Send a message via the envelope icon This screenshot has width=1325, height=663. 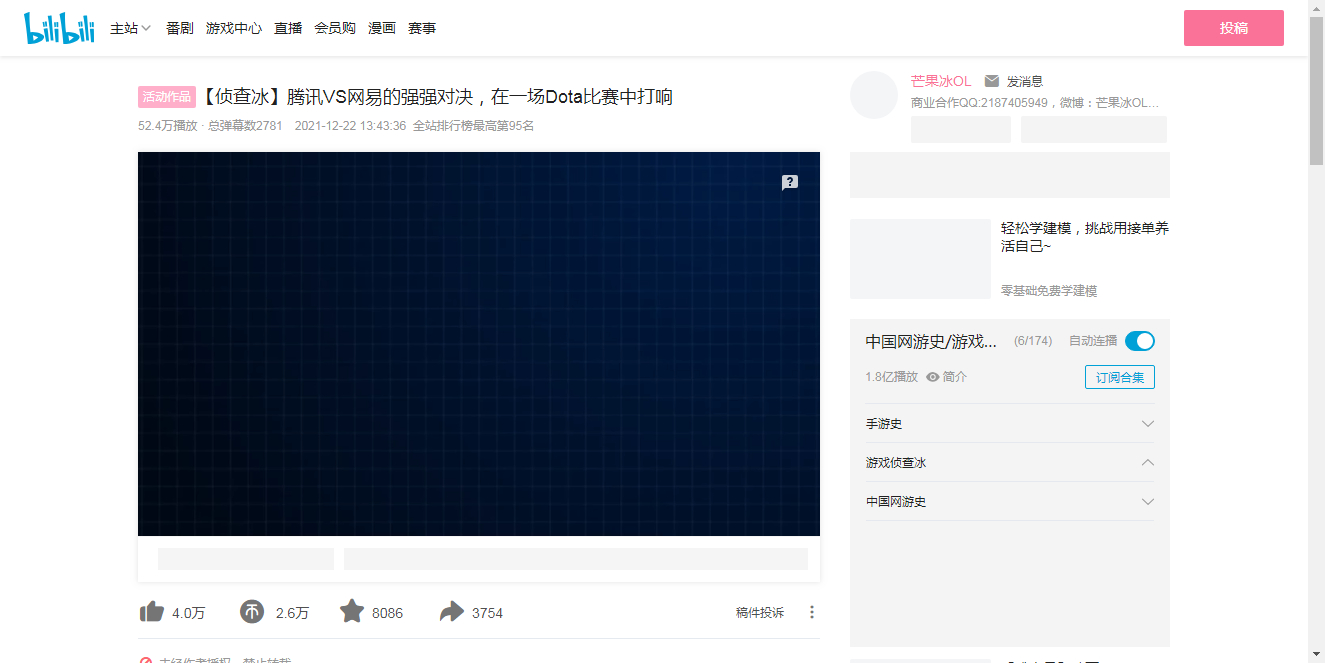[x=992, y=81]
